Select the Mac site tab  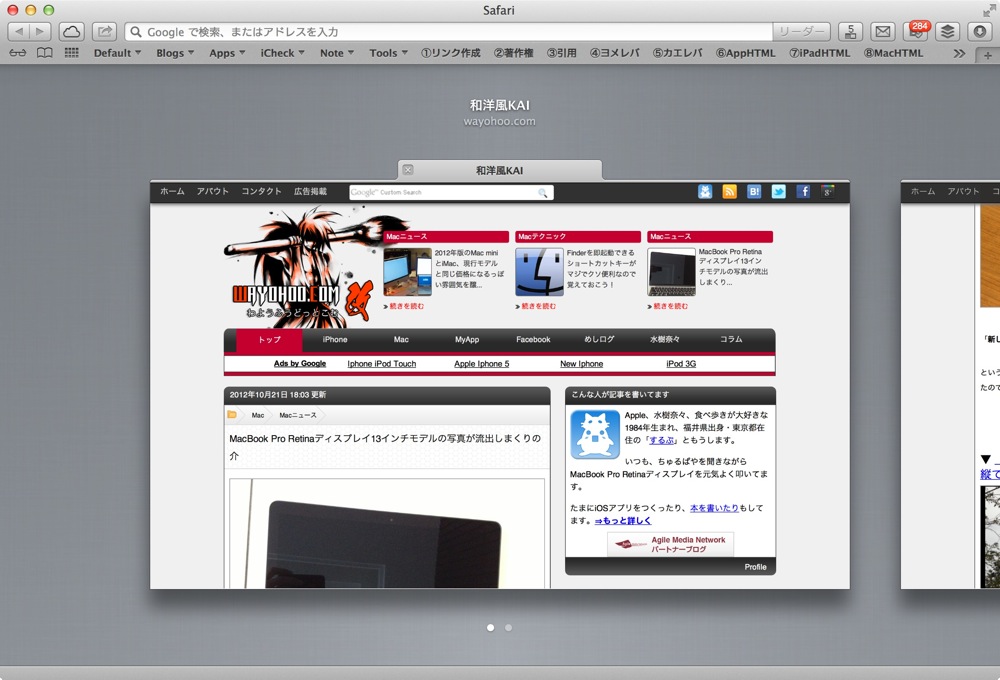(x=401, y=339)
